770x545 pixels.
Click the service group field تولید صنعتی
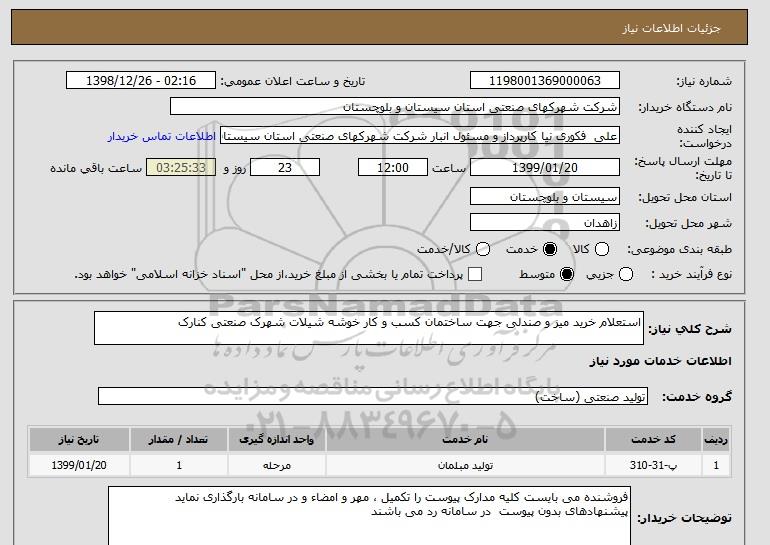pyautogui.click(x=373, y=396)
